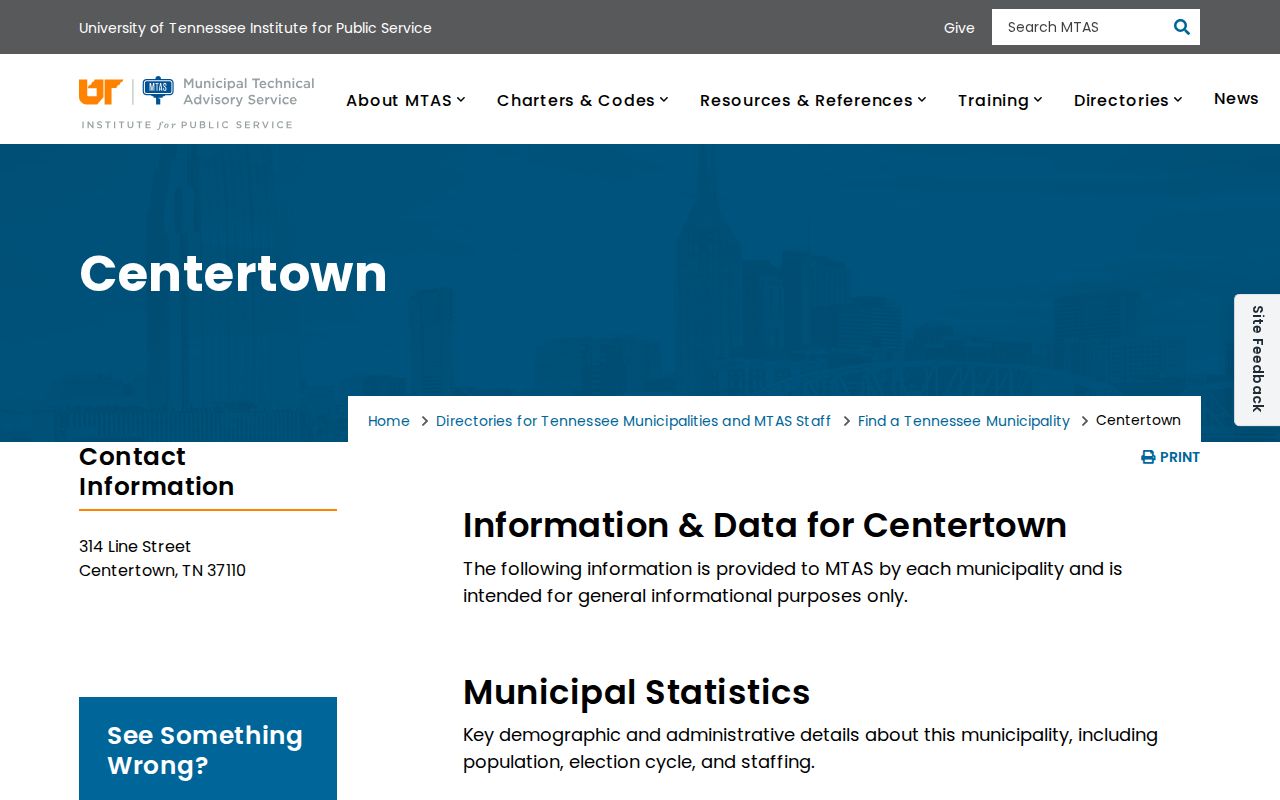Go to Home breadcrumb
This screenshot has width=1280, height=800.
[389, 421]
